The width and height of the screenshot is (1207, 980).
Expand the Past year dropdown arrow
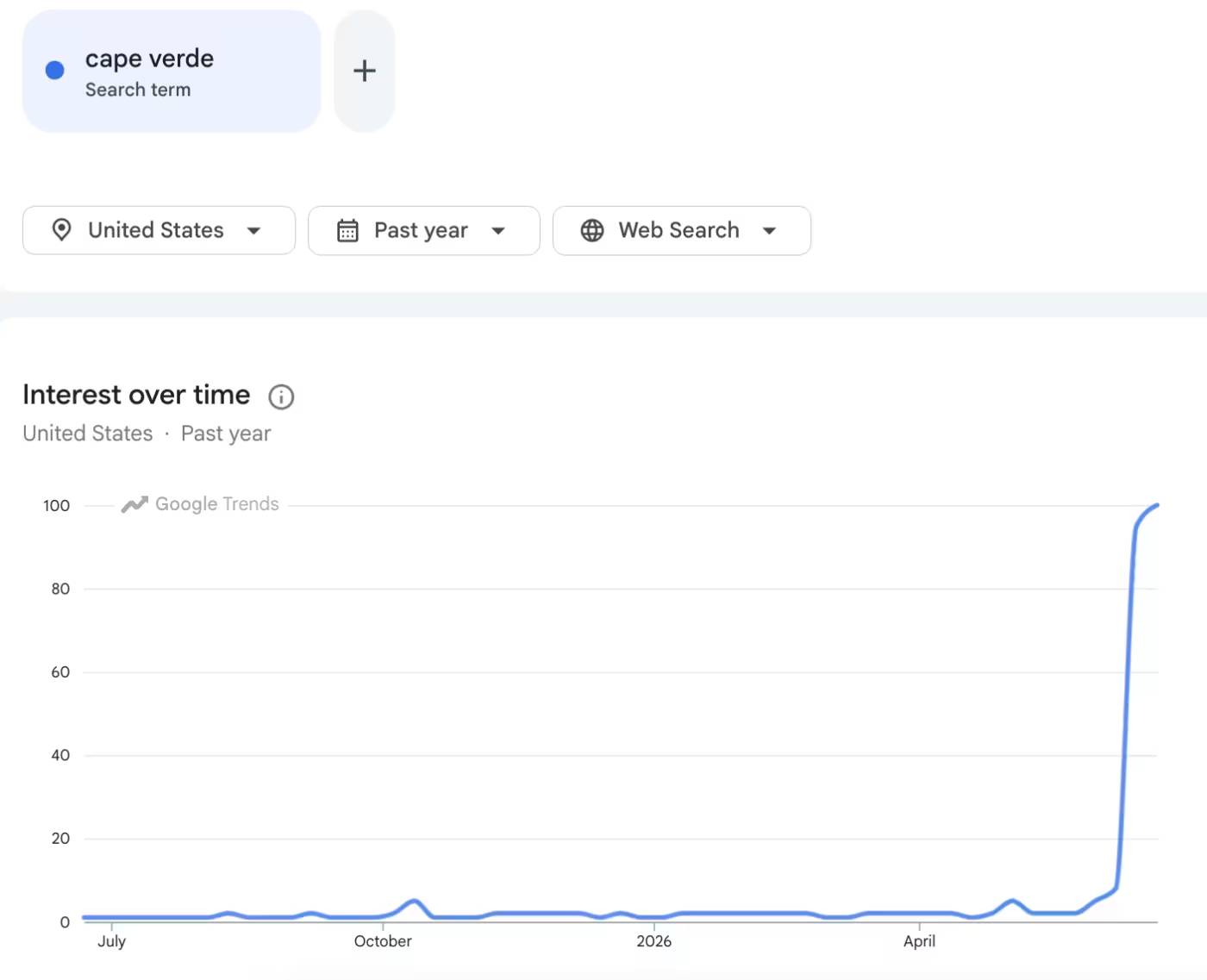pos(498,231)
